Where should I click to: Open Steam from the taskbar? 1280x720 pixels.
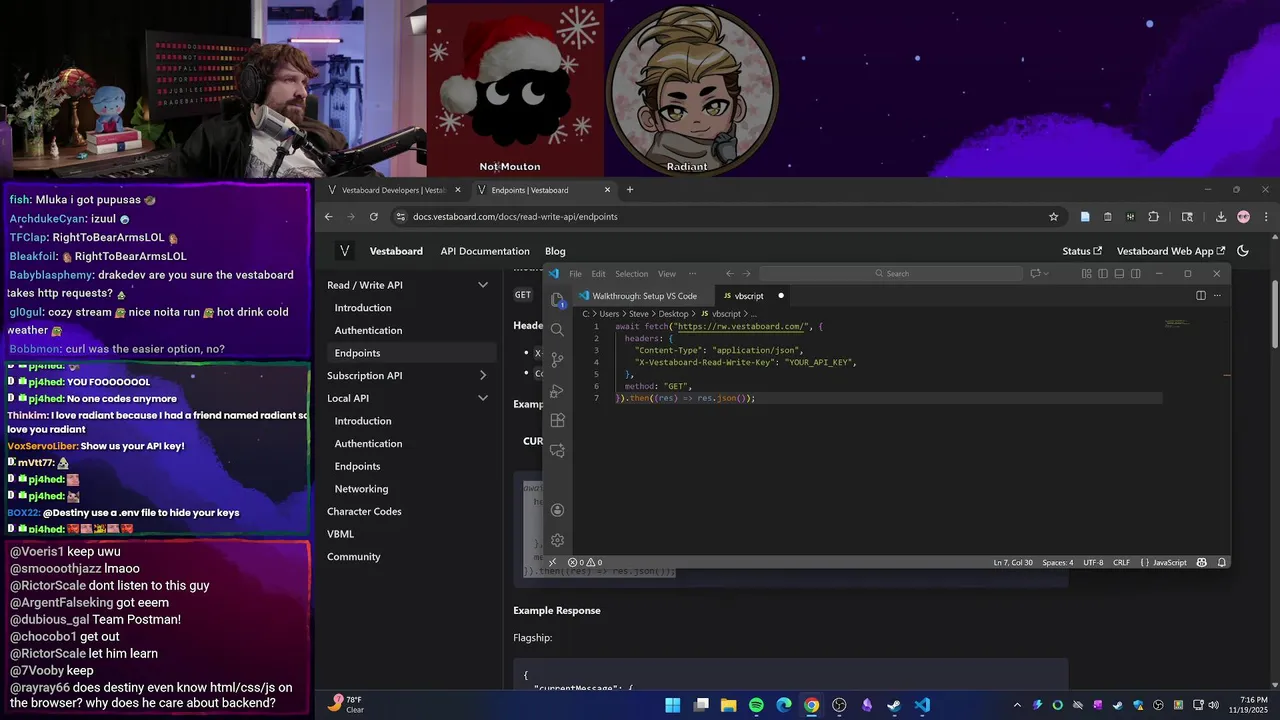tap(894, 705)
